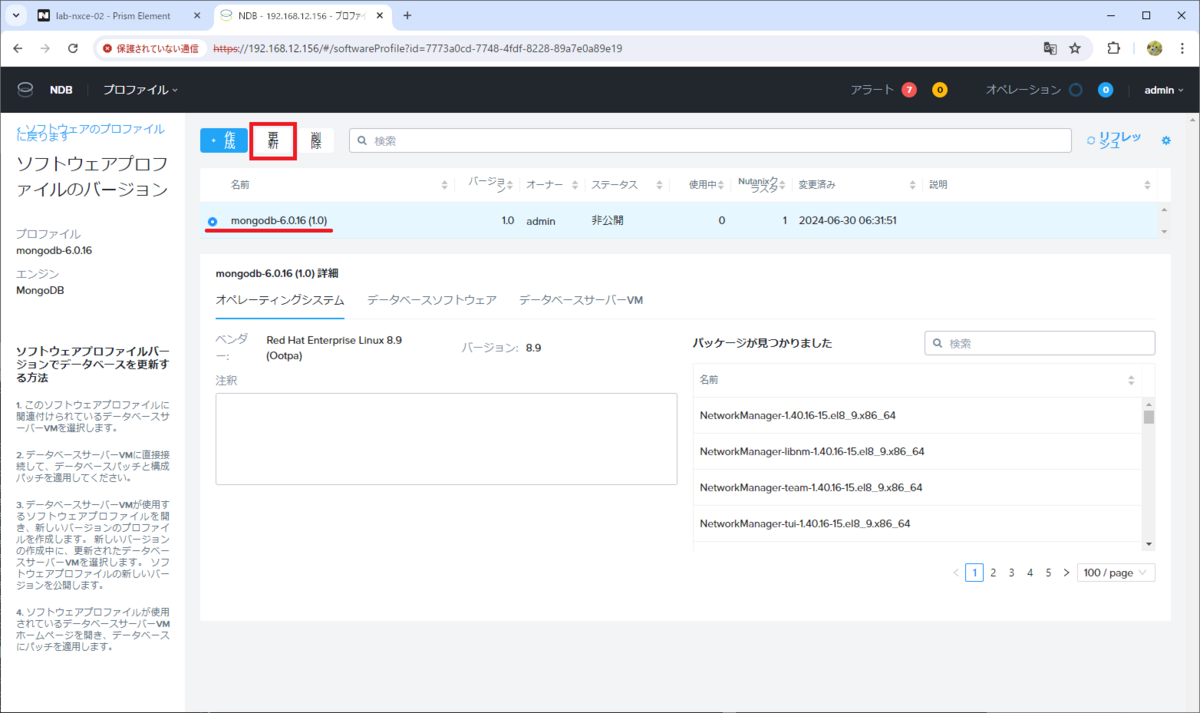Image resolution: width=1200 pixels, height=713 pixels.
Task: Go to pagination page 1
Action: point(974,573)
